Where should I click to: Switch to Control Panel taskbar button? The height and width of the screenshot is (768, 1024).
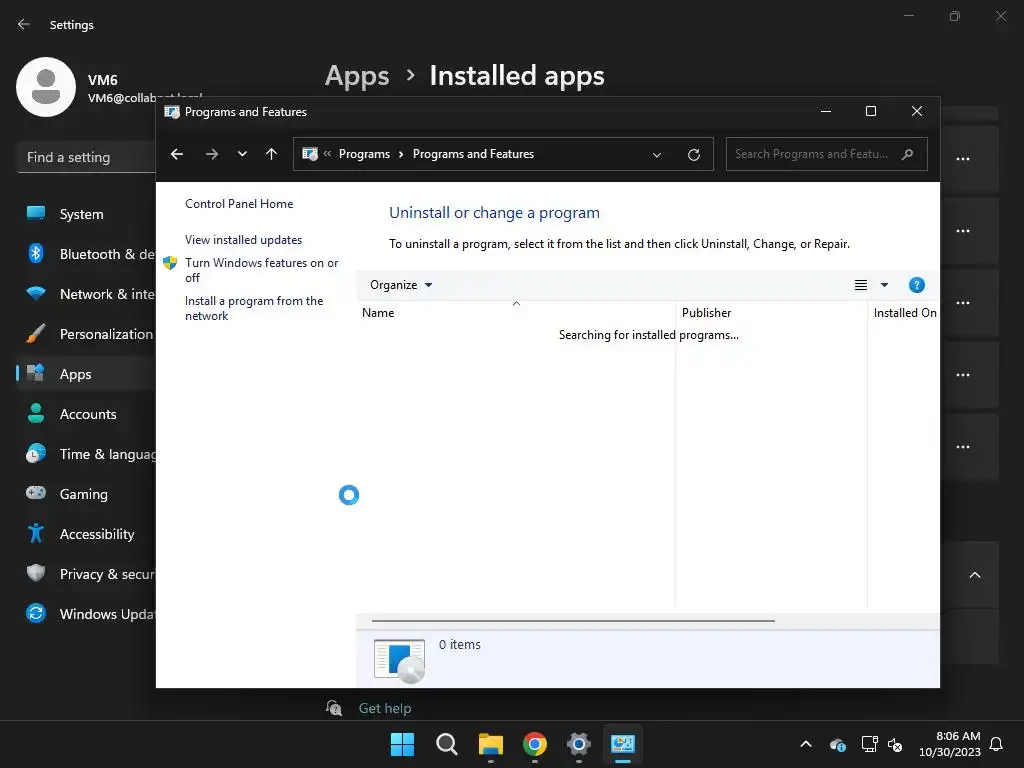pyautogui.click(x=623, y=744)
